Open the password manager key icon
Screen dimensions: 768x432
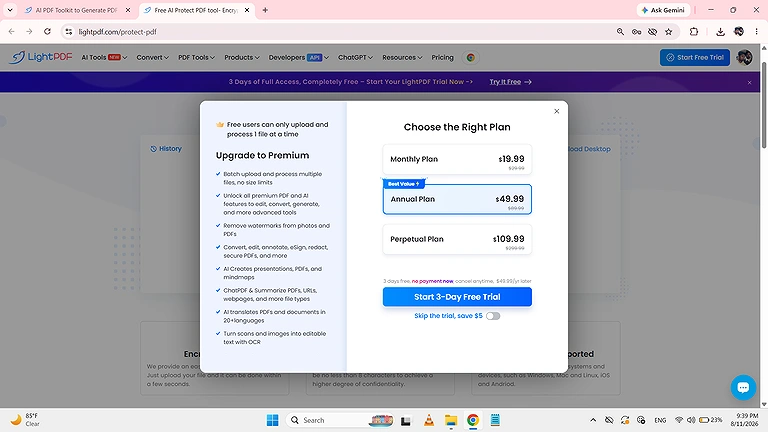(x=636, y=32)
